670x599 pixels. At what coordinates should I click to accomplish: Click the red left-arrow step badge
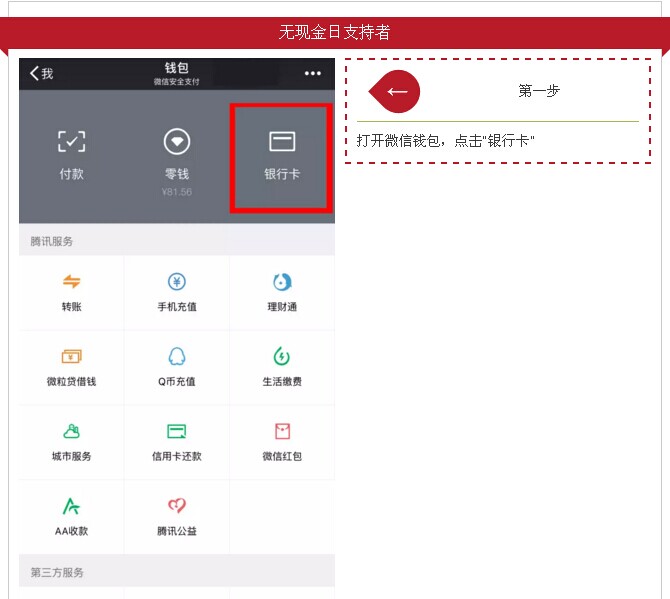[x=394, y=91]
